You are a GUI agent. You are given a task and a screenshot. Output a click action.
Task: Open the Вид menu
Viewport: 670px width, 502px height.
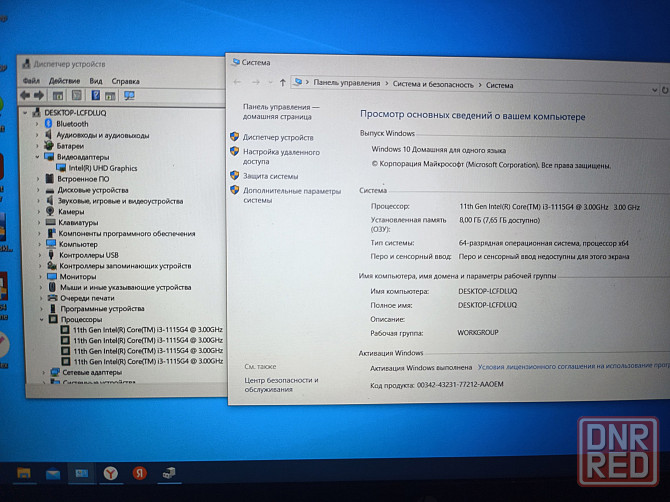(96, 81)
